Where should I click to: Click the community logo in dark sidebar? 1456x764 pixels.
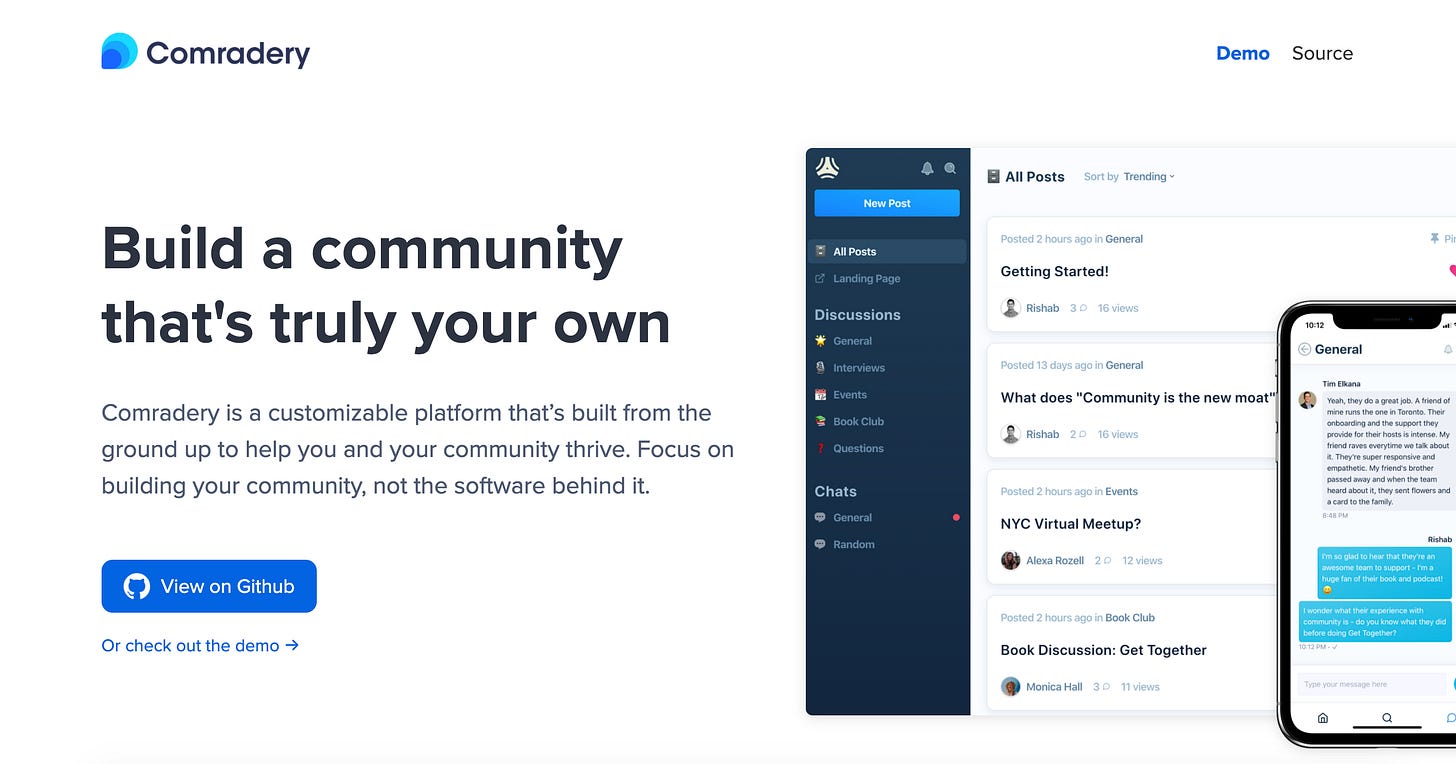click(x=827, y=168)
